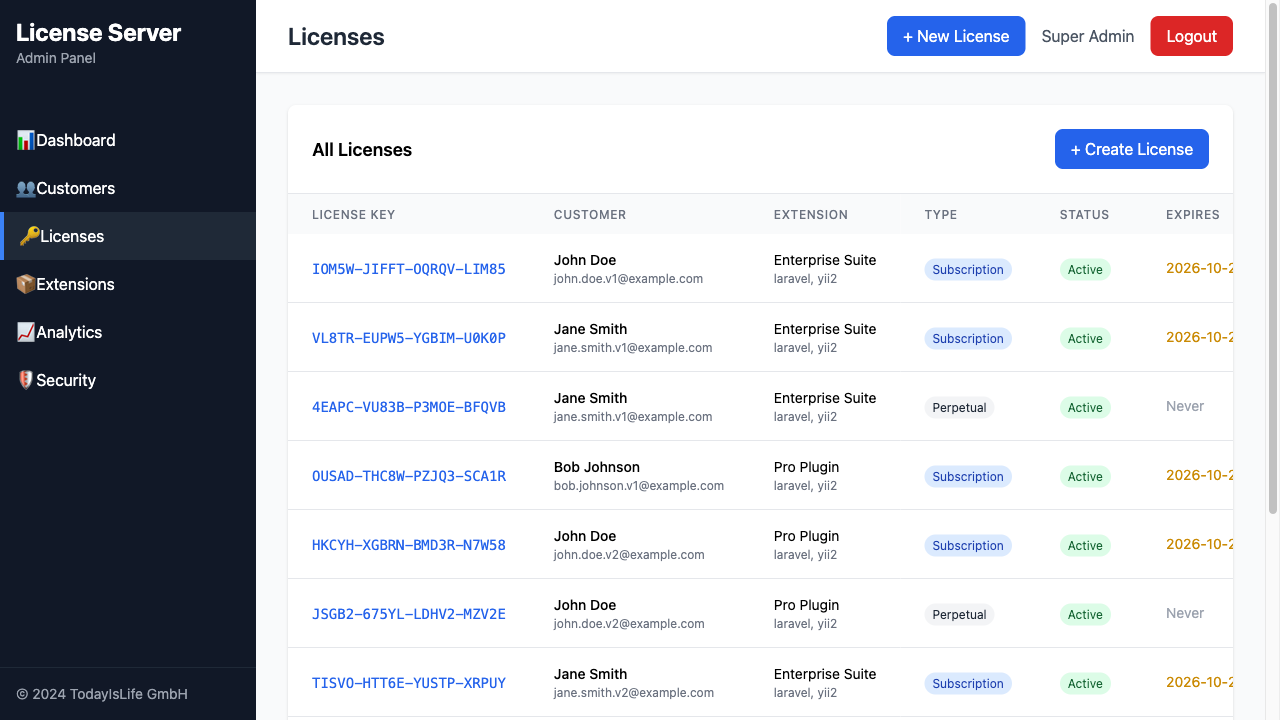This screenshot has width=1280, height=720.
Task: Open Extensions via the package icon
Action: pos(26,284)
